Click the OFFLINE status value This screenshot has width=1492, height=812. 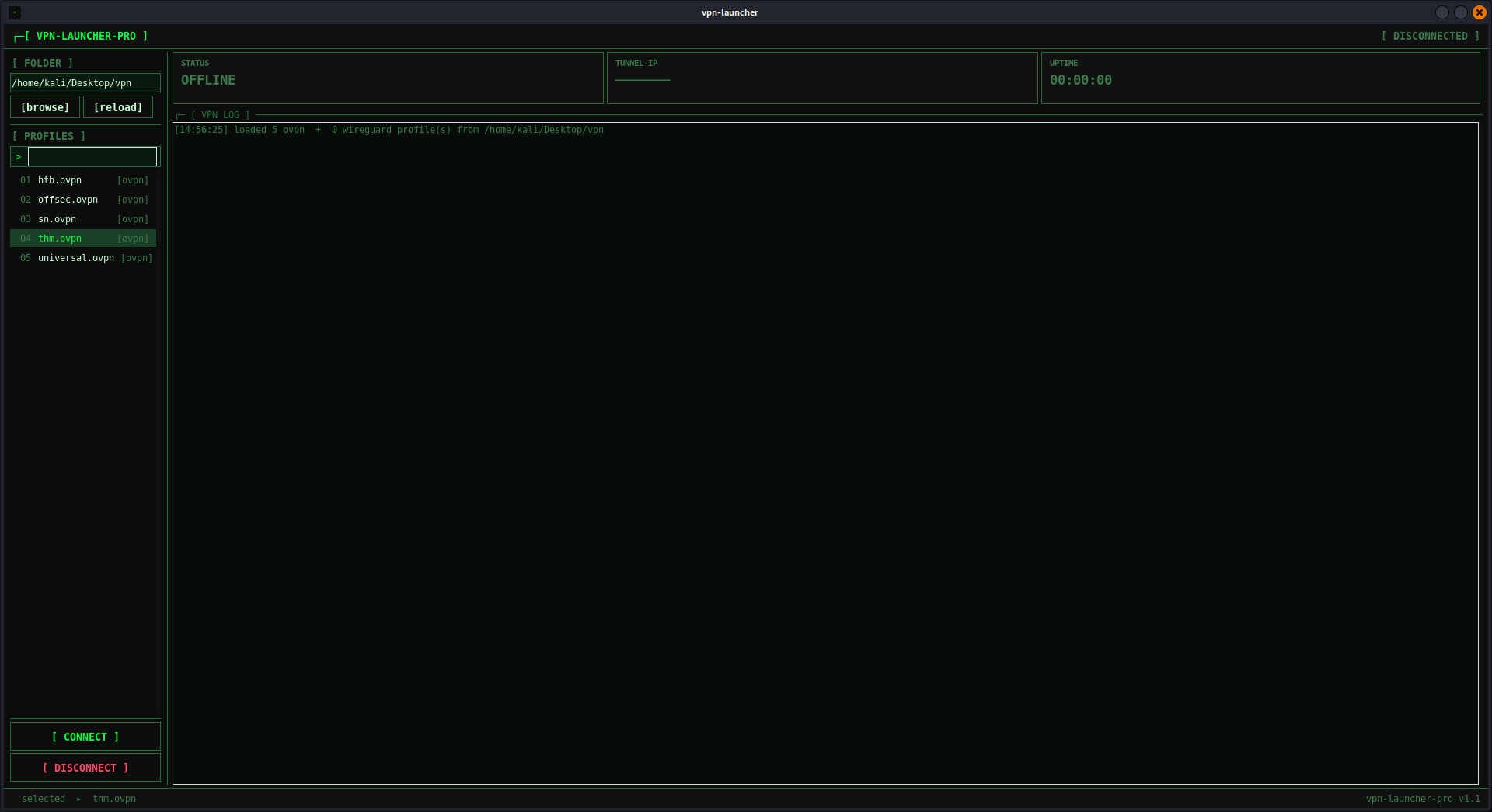pyautogui.click(x=208, y=80)
